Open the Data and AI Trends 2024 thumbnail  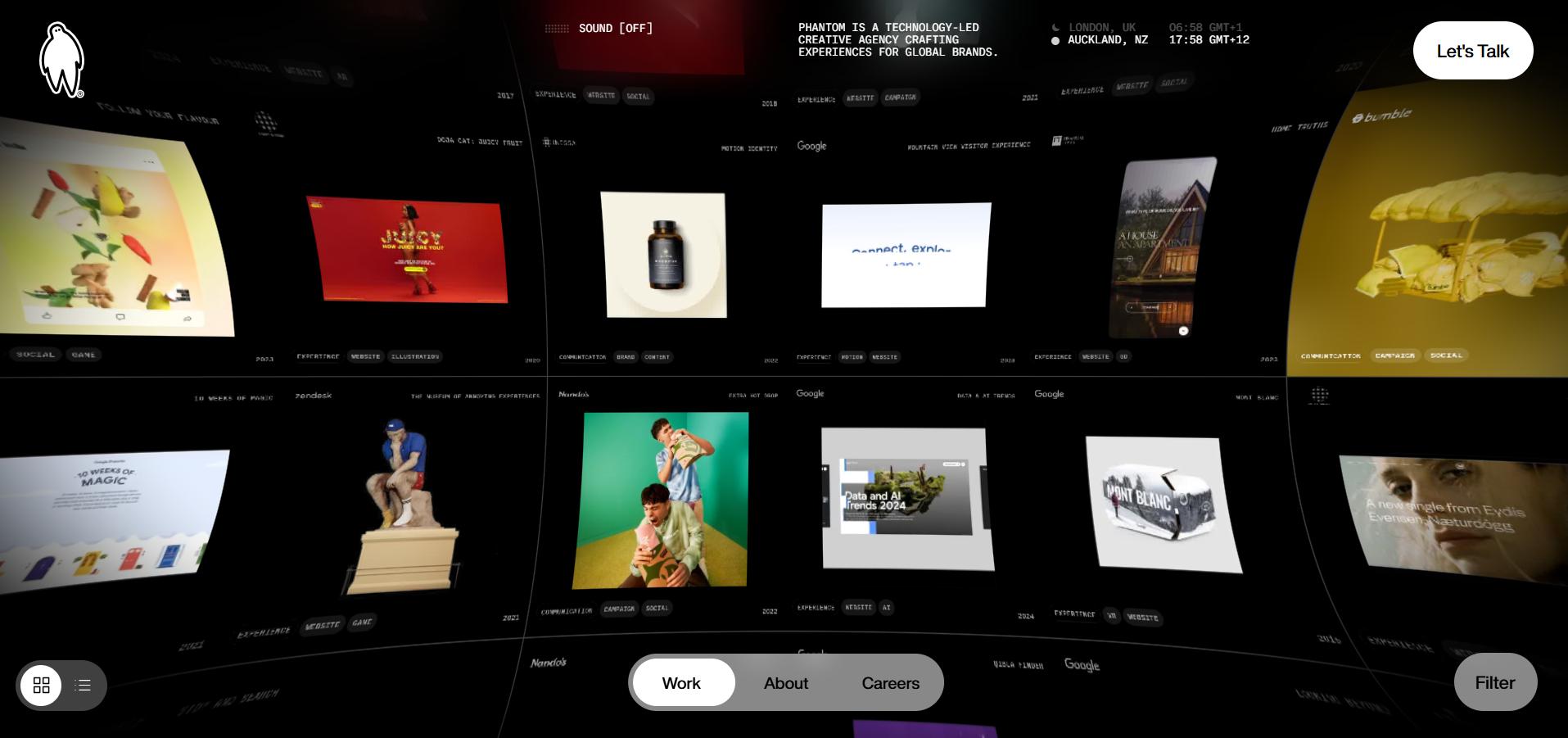[907, 499]
